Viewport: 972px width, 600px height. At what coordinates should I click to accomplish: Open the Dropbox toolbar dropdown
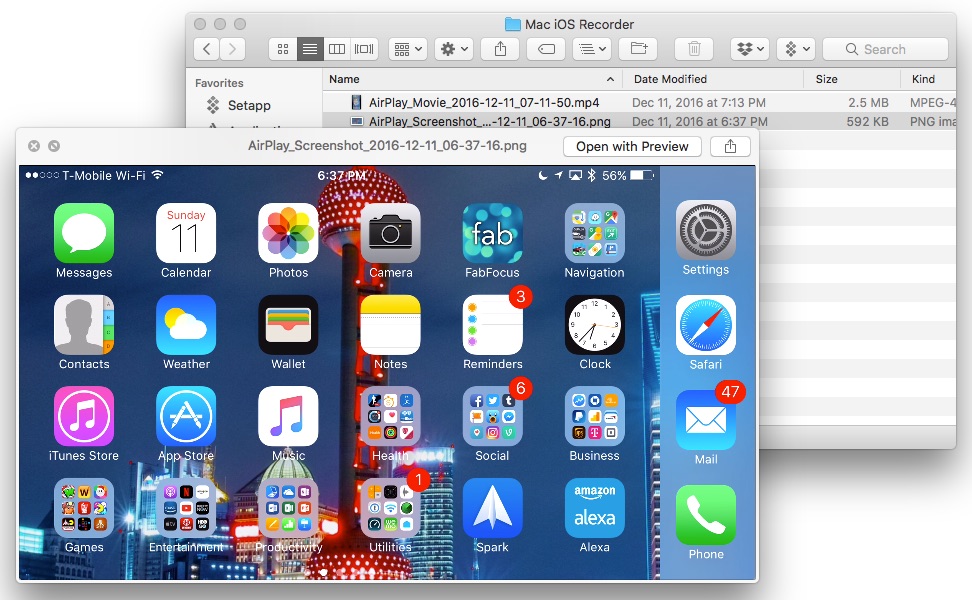click(749, 49)
